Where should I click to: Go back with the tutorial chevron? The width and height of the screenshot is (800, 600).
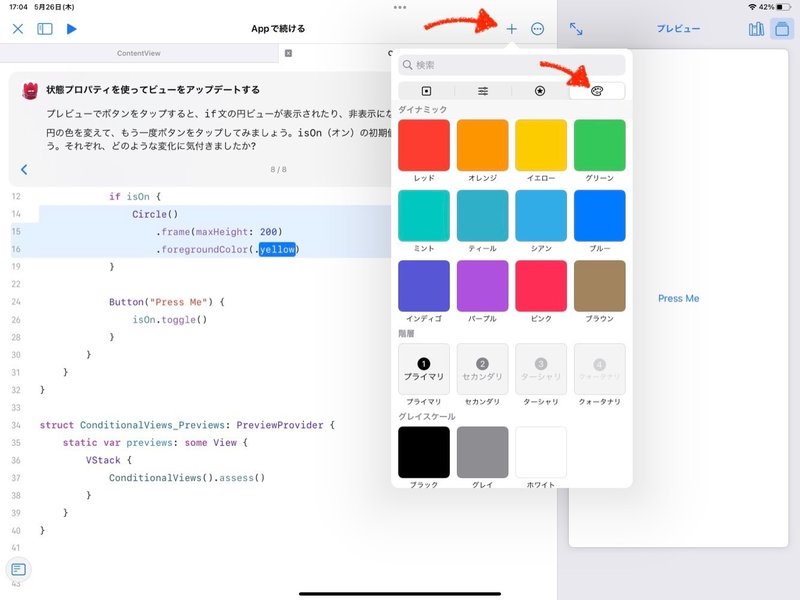pos(24,169)
